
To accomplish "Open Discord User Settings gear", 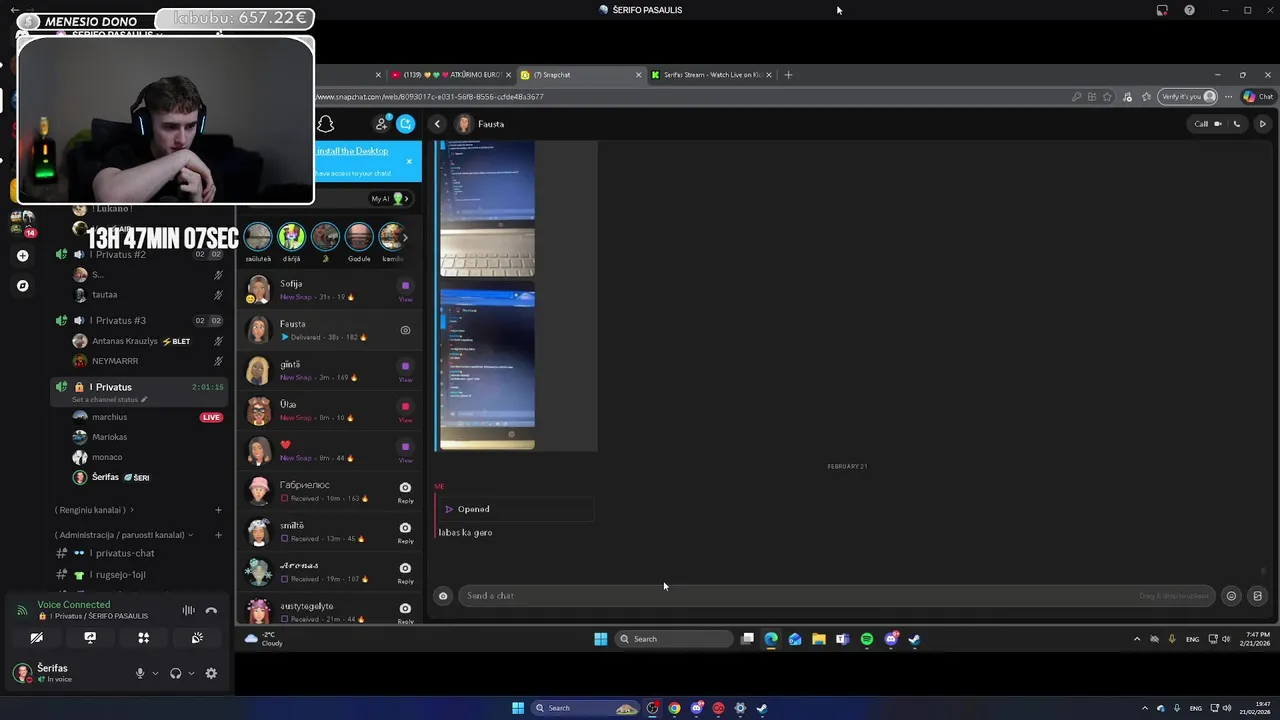I will [211, 673].
